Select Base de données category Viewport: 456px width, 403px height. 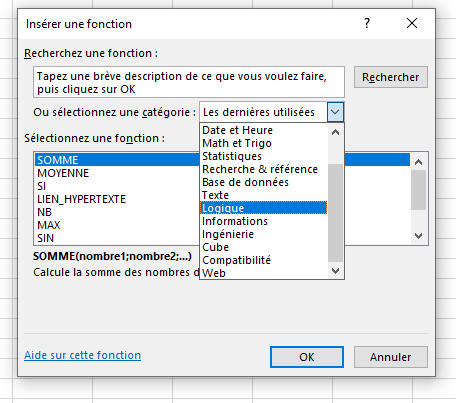[x=263, y=182]
